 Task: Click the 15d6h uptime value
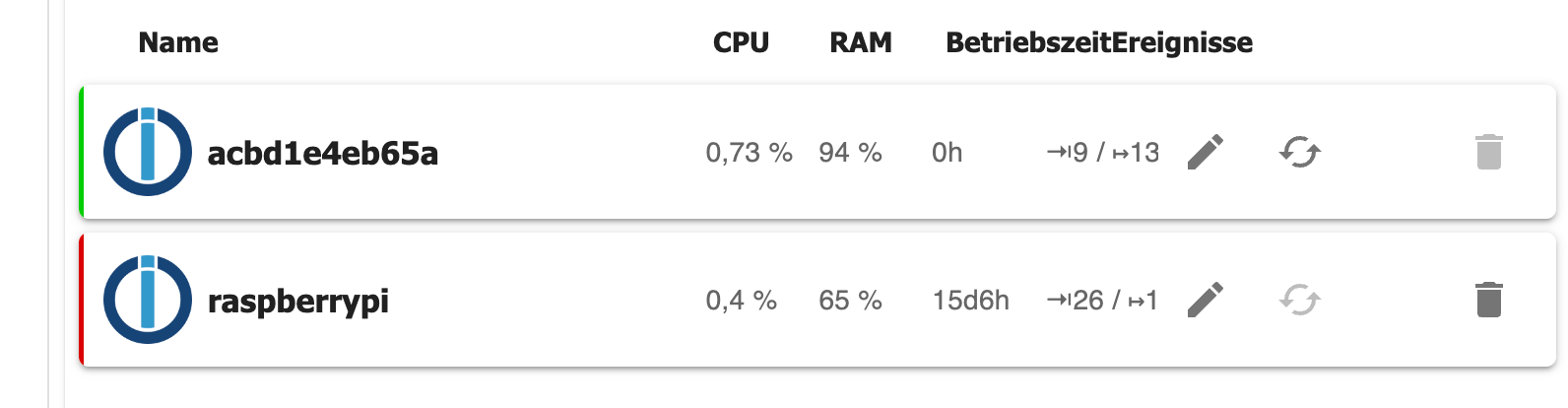click(971, 301)
